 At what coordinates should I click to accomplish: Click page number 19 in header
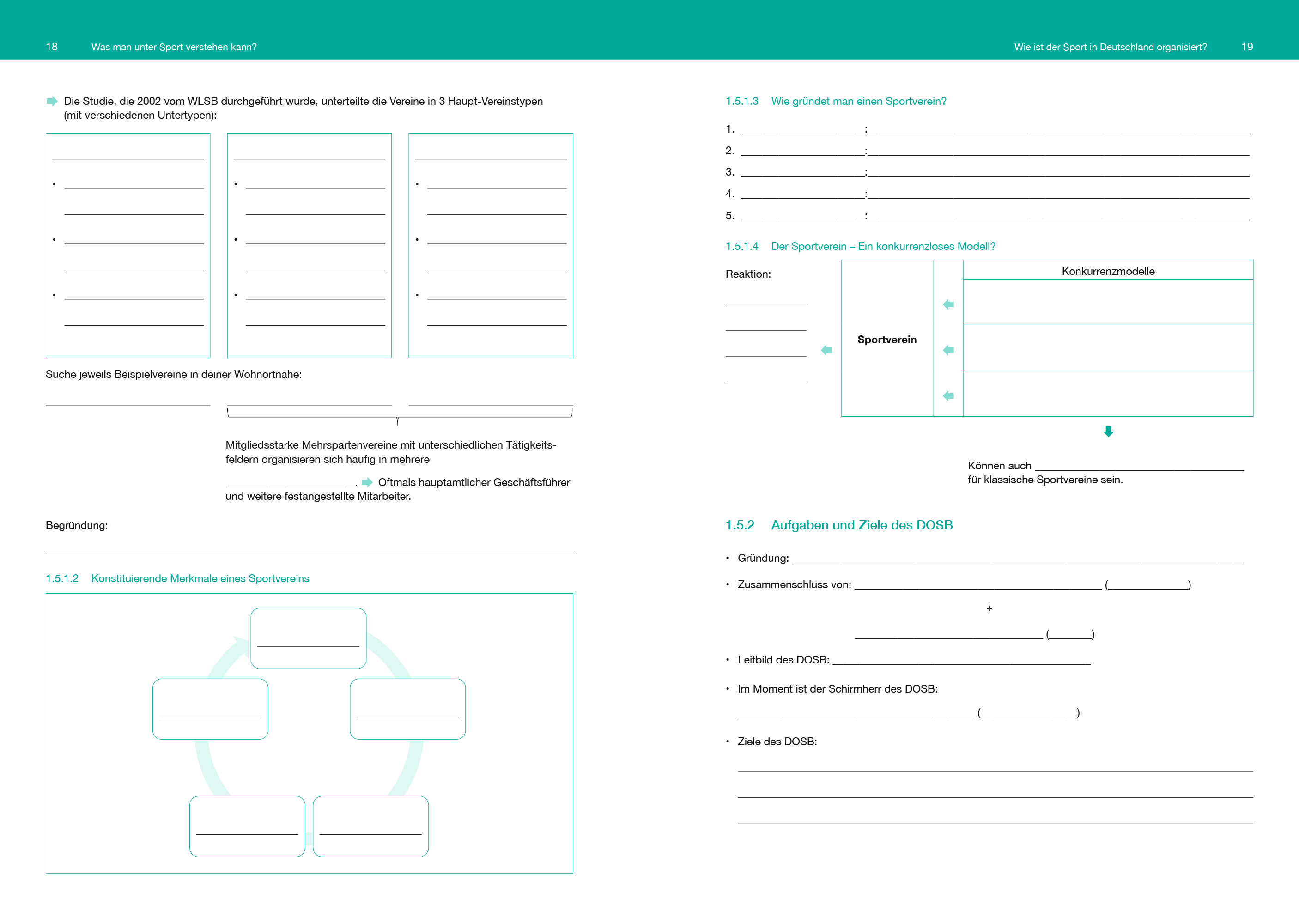pos(1247,47)
